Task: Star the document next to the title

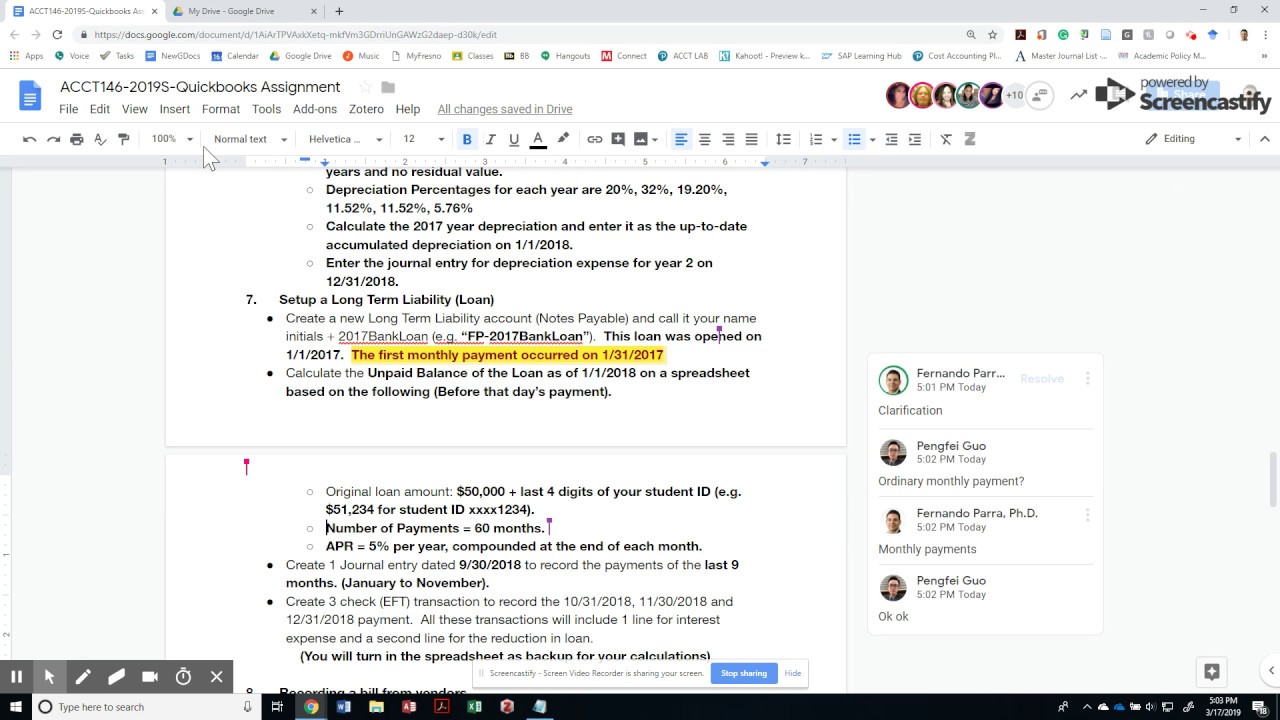Action: [365, 87]
